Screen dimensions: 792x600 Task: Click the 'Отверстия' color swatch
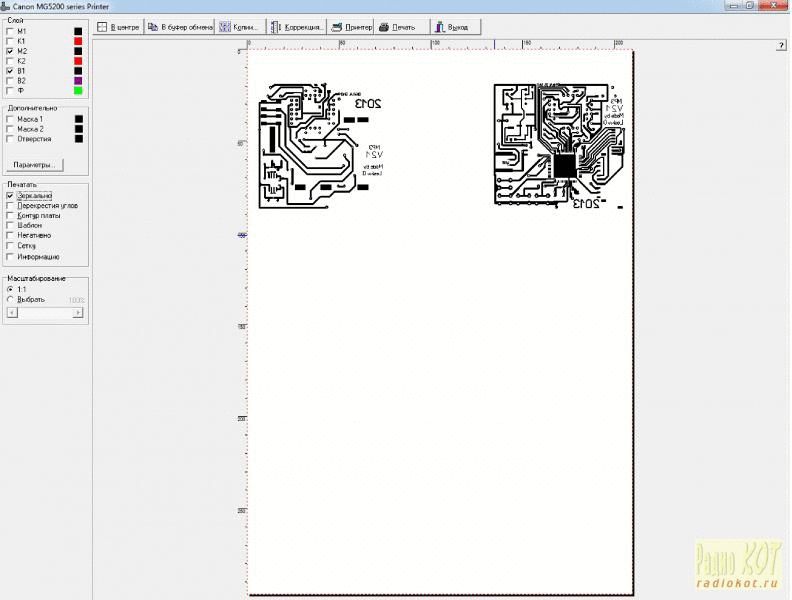point(79,139)
